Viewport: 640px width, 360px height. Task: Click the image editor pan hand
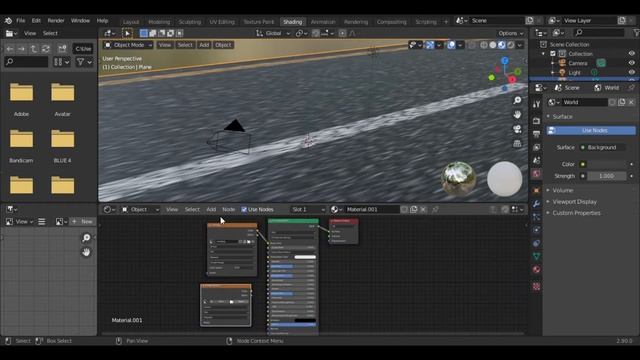(x=86, y=252)
